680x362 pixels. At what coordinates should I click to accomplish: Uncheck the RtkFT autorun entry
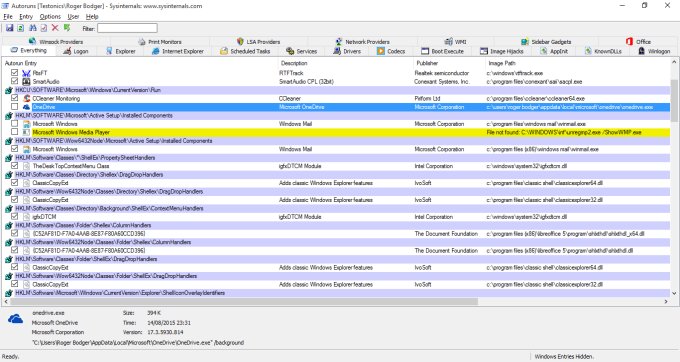[x=14, y=73]
